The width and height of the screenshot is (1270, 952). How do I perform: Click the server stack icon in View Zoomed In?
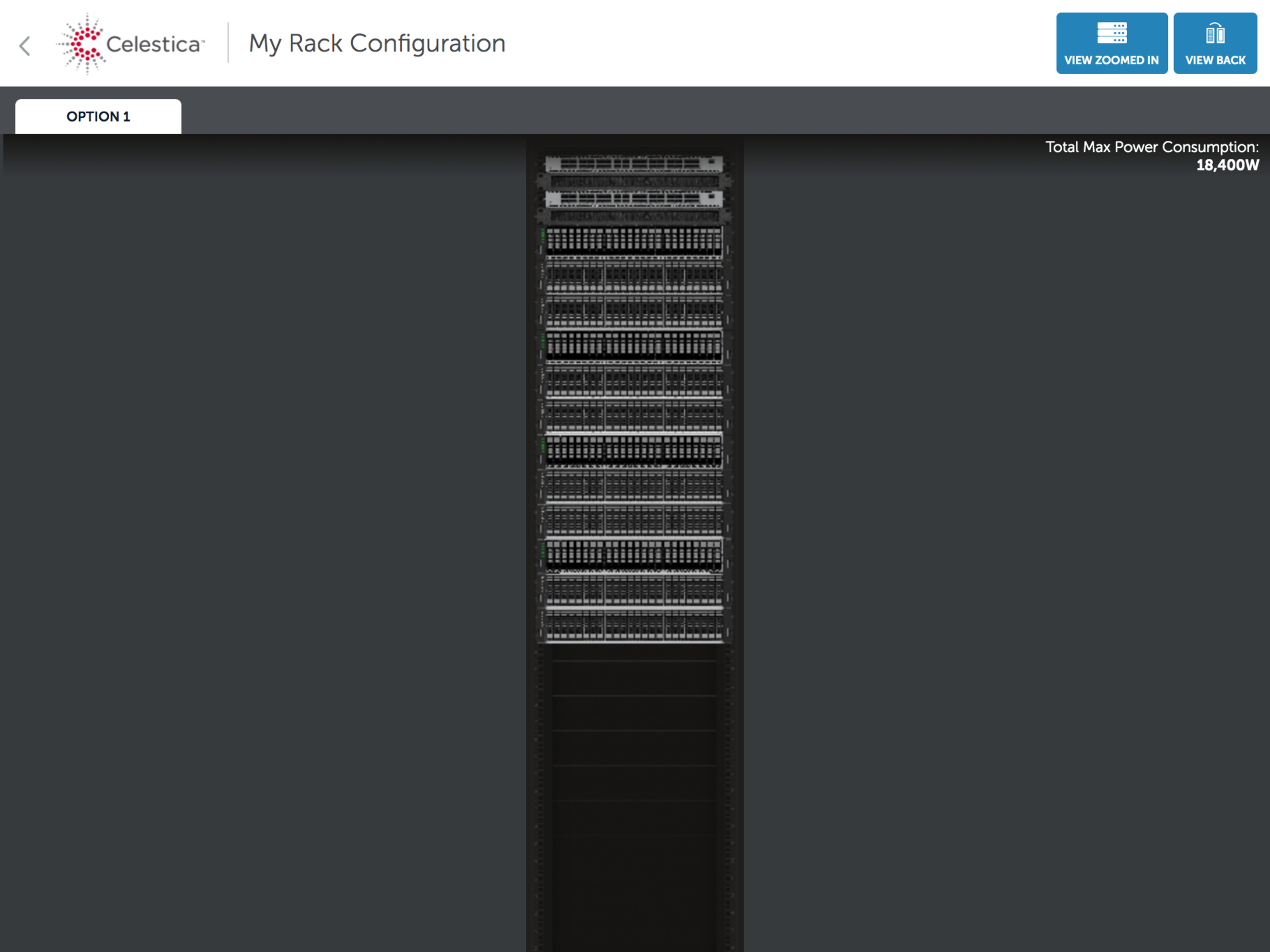1112,34
